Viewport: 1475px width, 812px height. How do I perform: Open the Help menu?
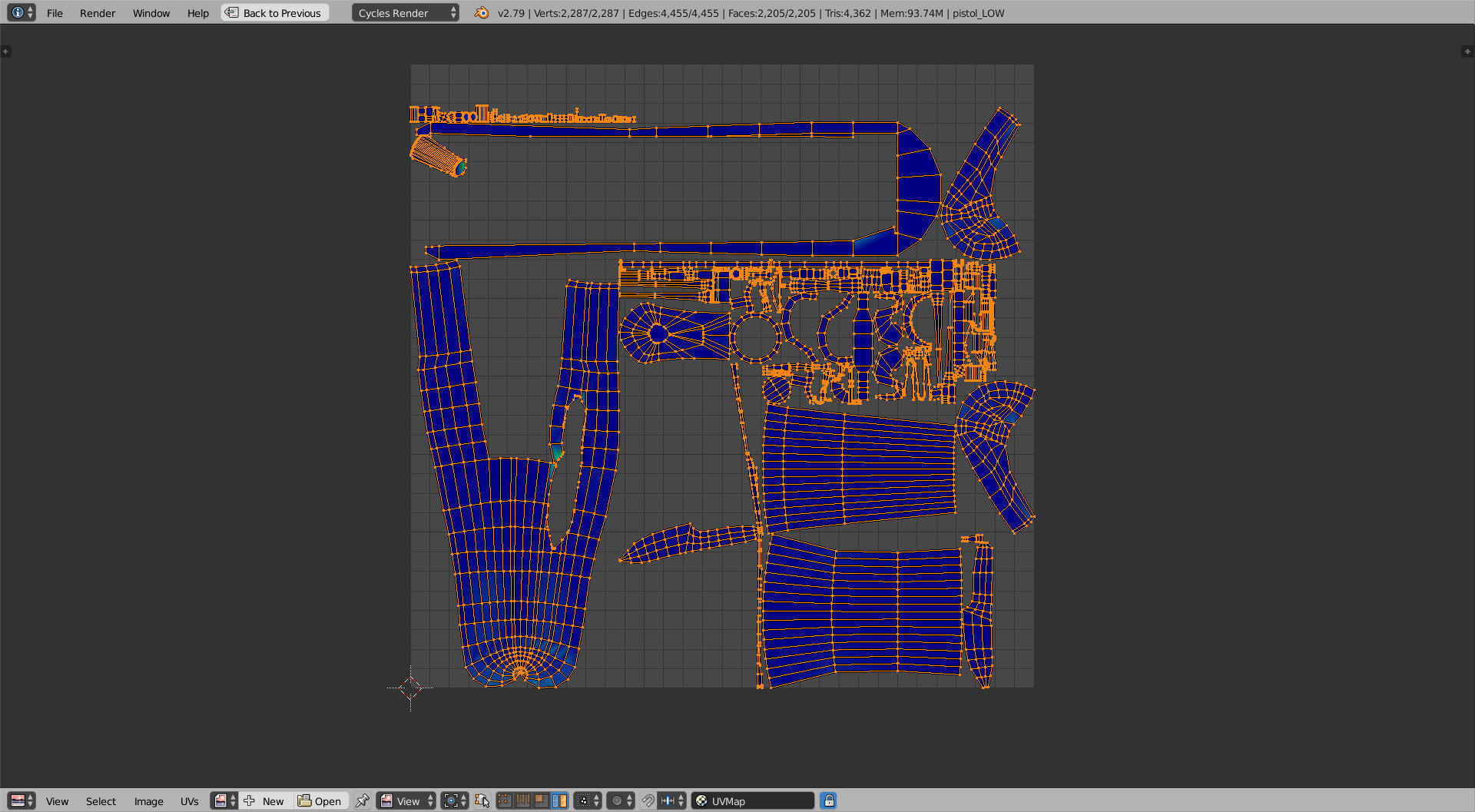(x=198, y=13)
